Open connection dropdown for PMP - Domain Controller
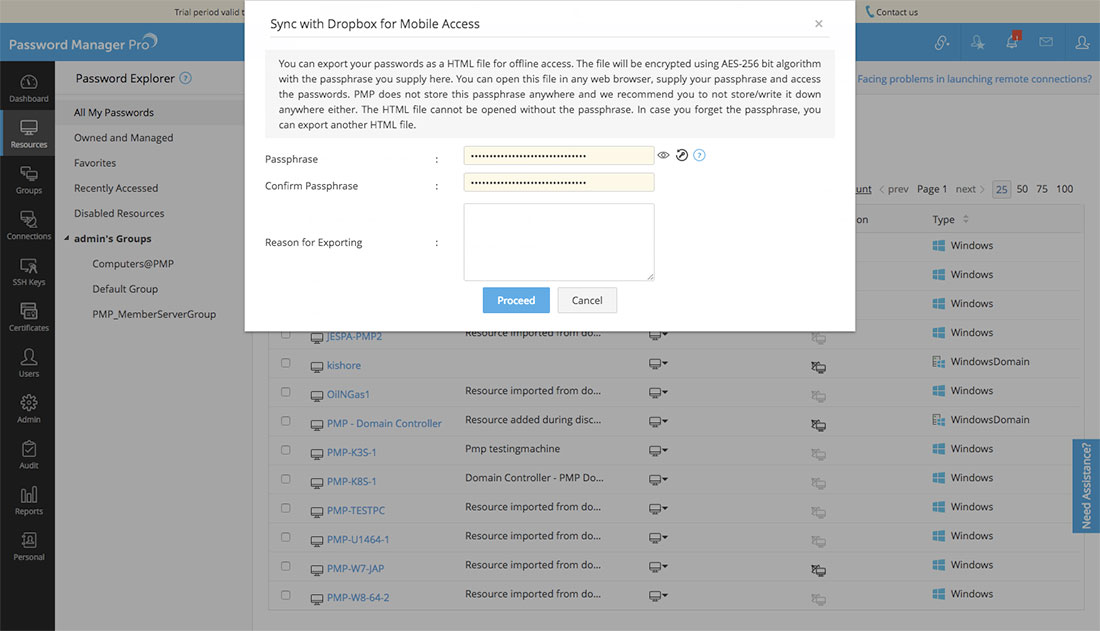1100x631 pixels. [x=658, y=422]
